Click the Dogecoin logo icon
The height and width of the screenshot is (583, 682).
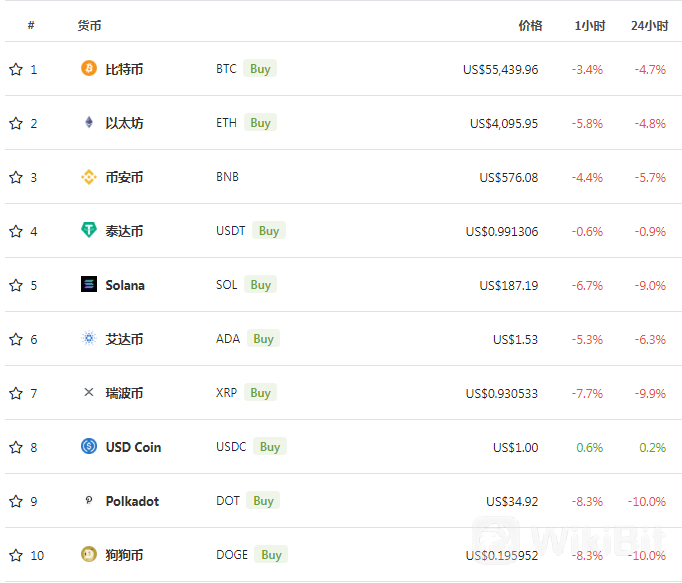(89, 554)
